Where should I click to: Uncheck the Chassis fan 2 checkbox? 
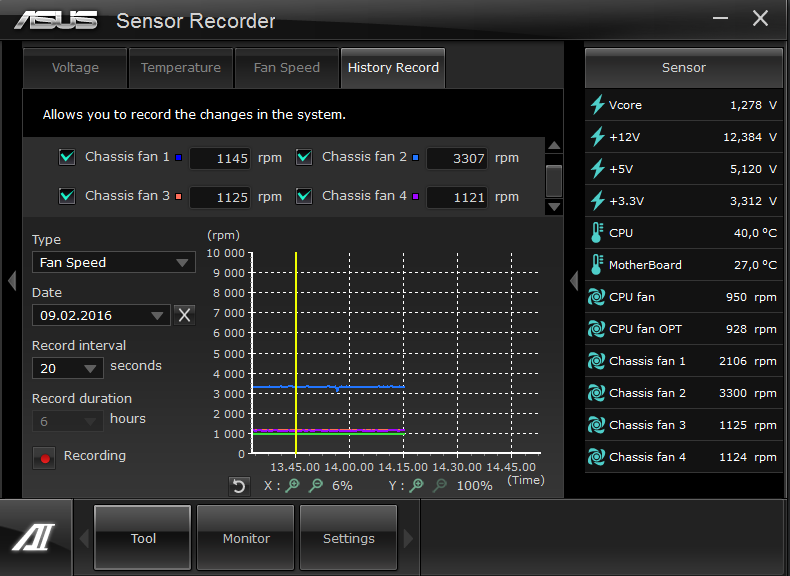tap(304, 157)
